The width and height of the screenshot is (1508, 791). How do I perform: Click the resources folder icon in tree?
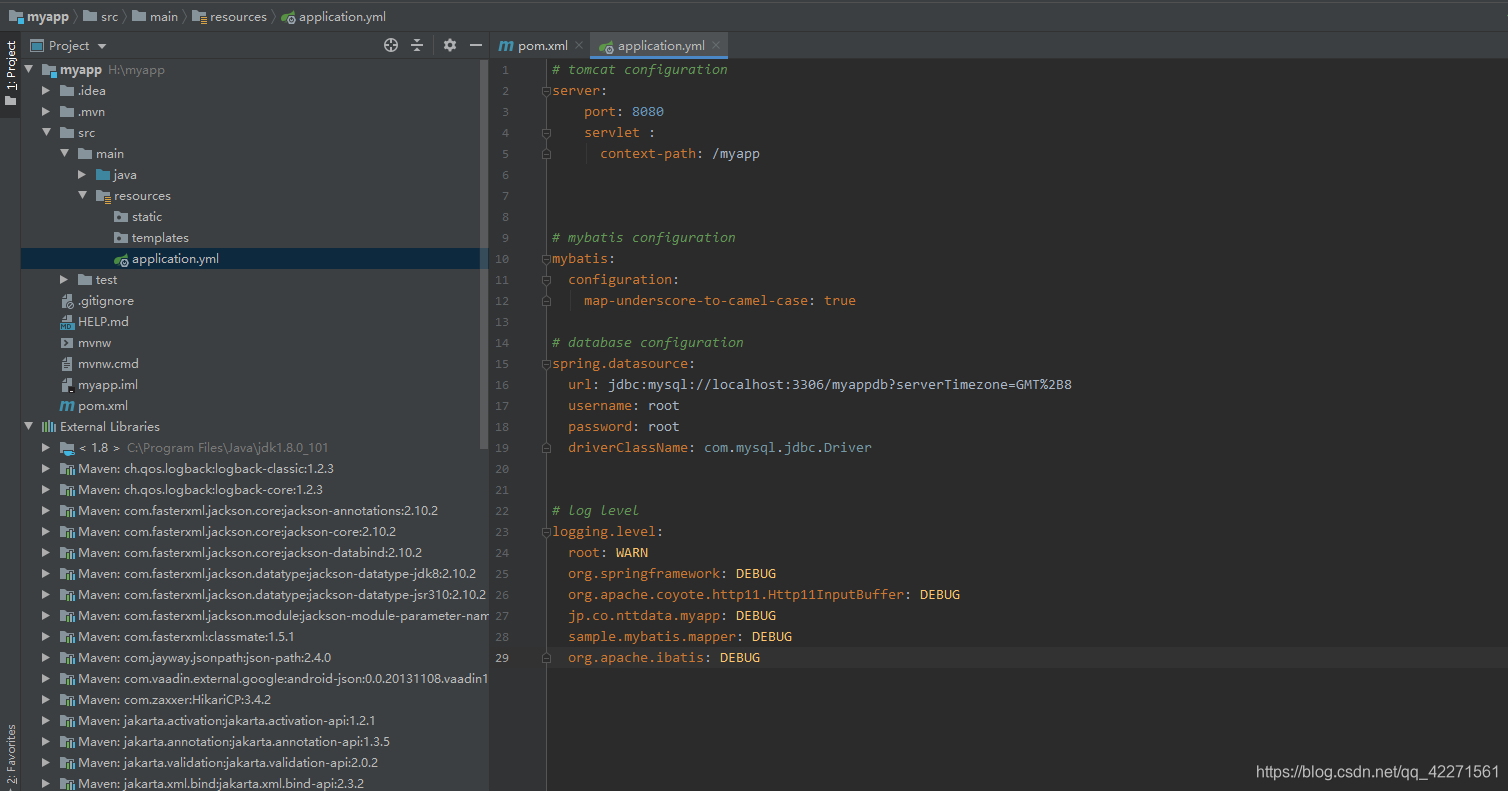(x=103, y=196)
